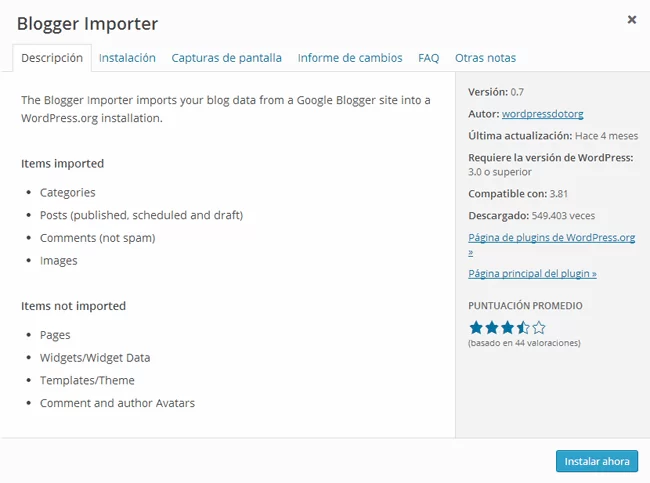650x483 pixels.
Task: Select the 'Templates/Theme' list item
Action: click(x=87, y=380)
